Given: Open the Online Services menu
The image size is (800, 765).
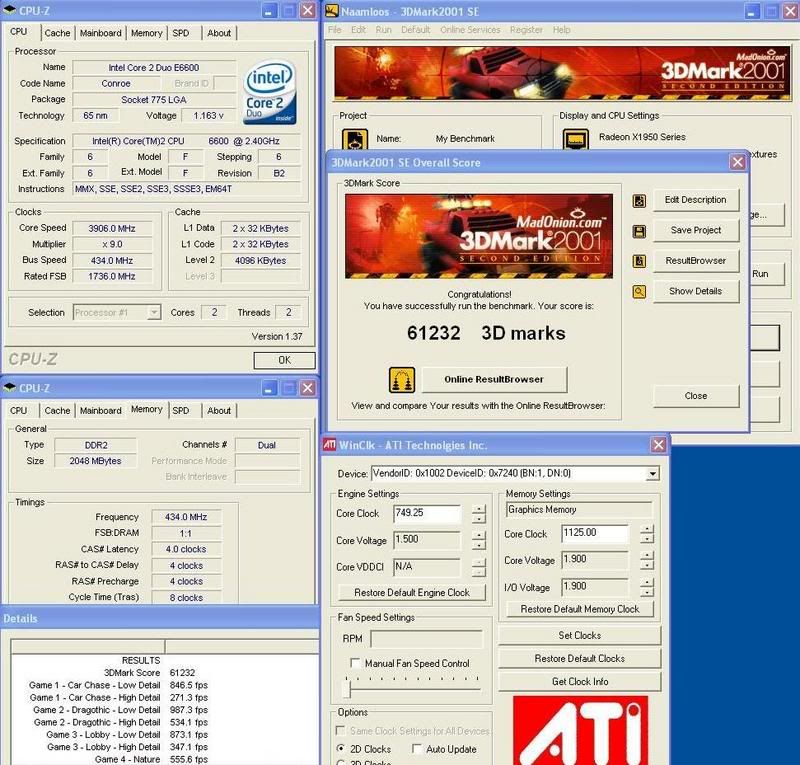Looking at the screenshot, I should [x=470, y=30].
